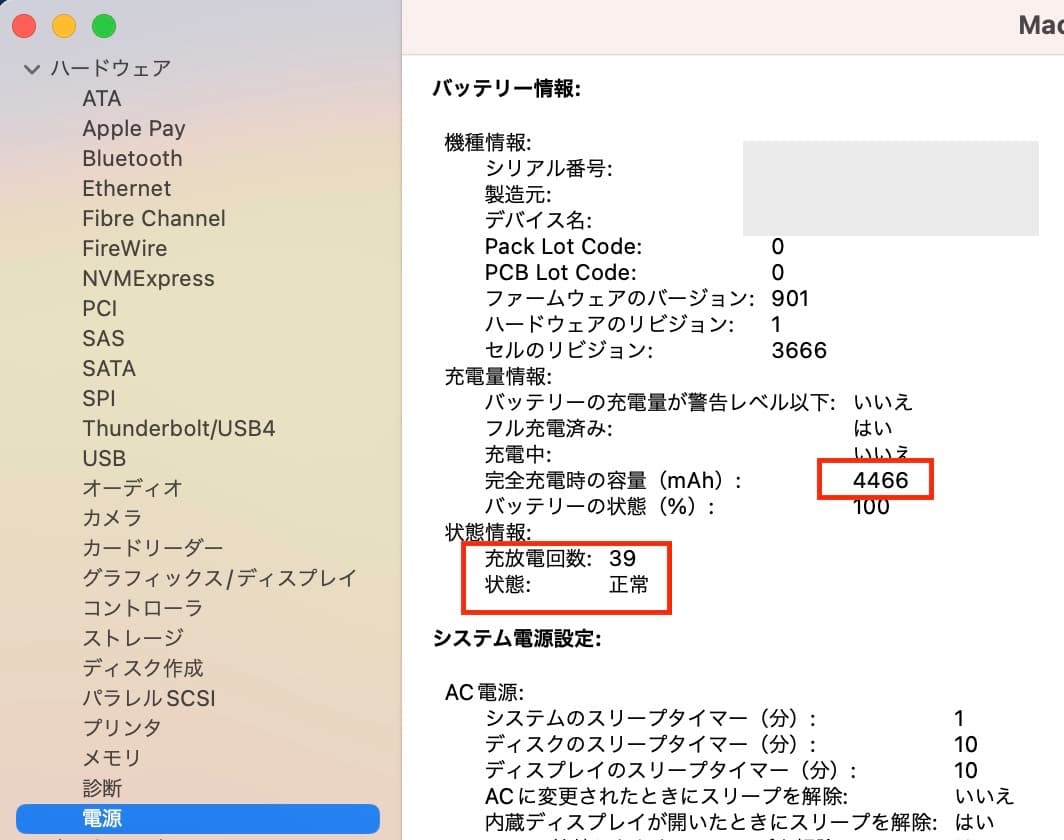Collapse the ハードウェア category
The image size is (1064, 840).
click(31, 68)
